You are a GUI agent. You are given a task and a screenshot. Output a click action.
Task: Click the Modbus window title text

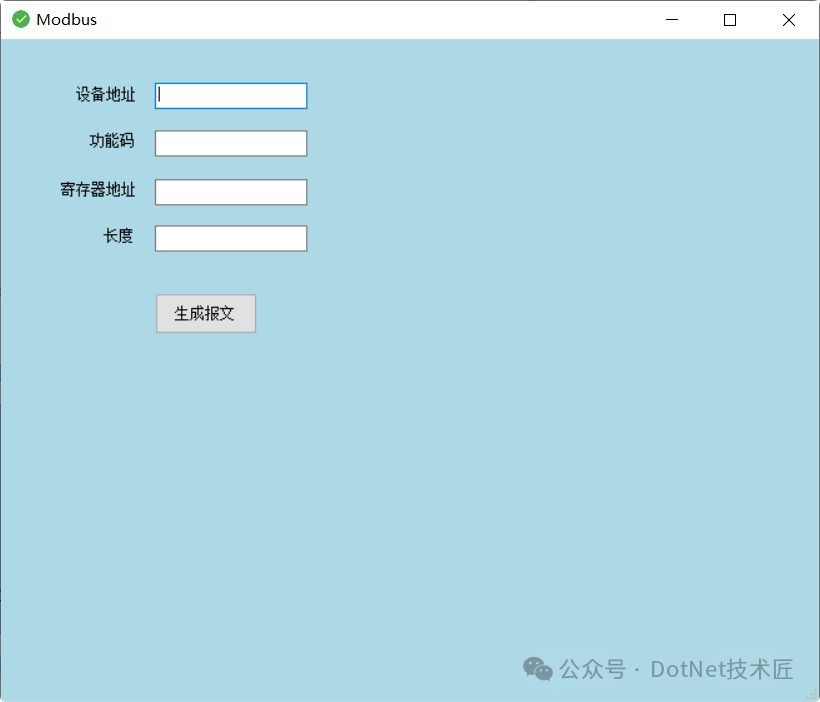tap(66, 20)
